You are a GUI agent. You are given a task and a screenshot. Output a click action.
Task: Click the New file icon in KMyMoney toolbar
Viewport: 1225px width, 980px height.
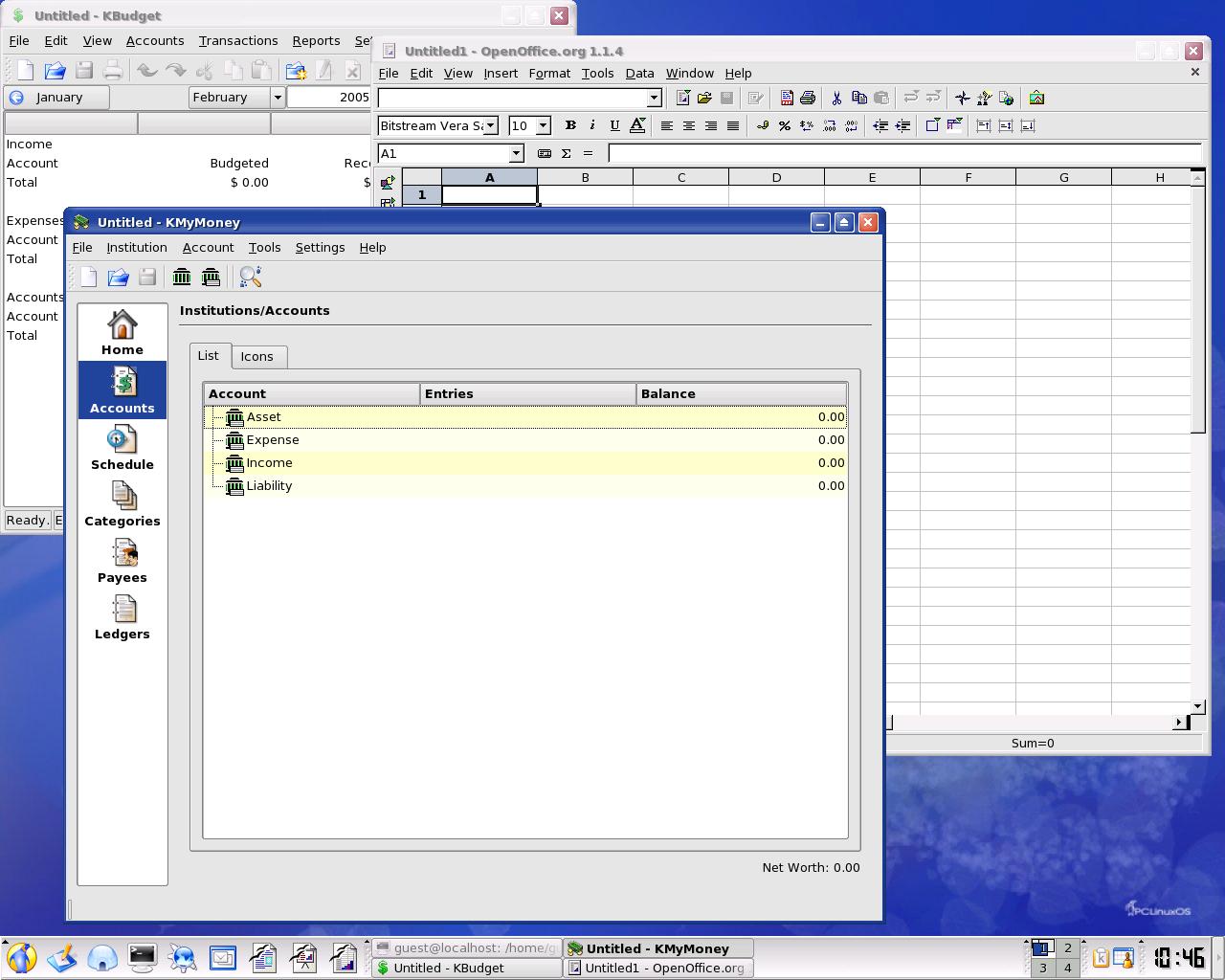pos(89,278)
